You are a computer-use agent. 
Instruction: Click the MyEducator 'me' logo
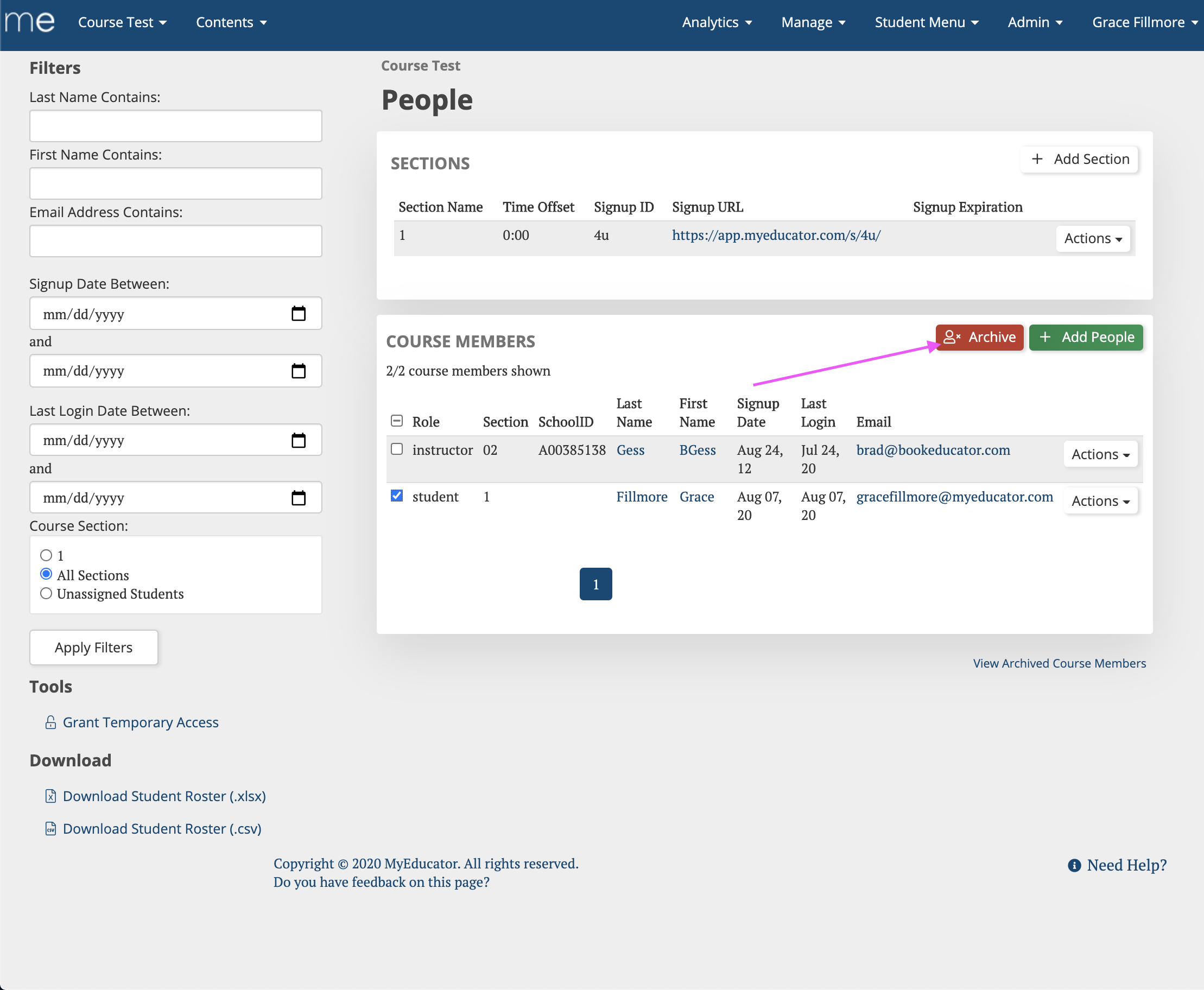30,22
